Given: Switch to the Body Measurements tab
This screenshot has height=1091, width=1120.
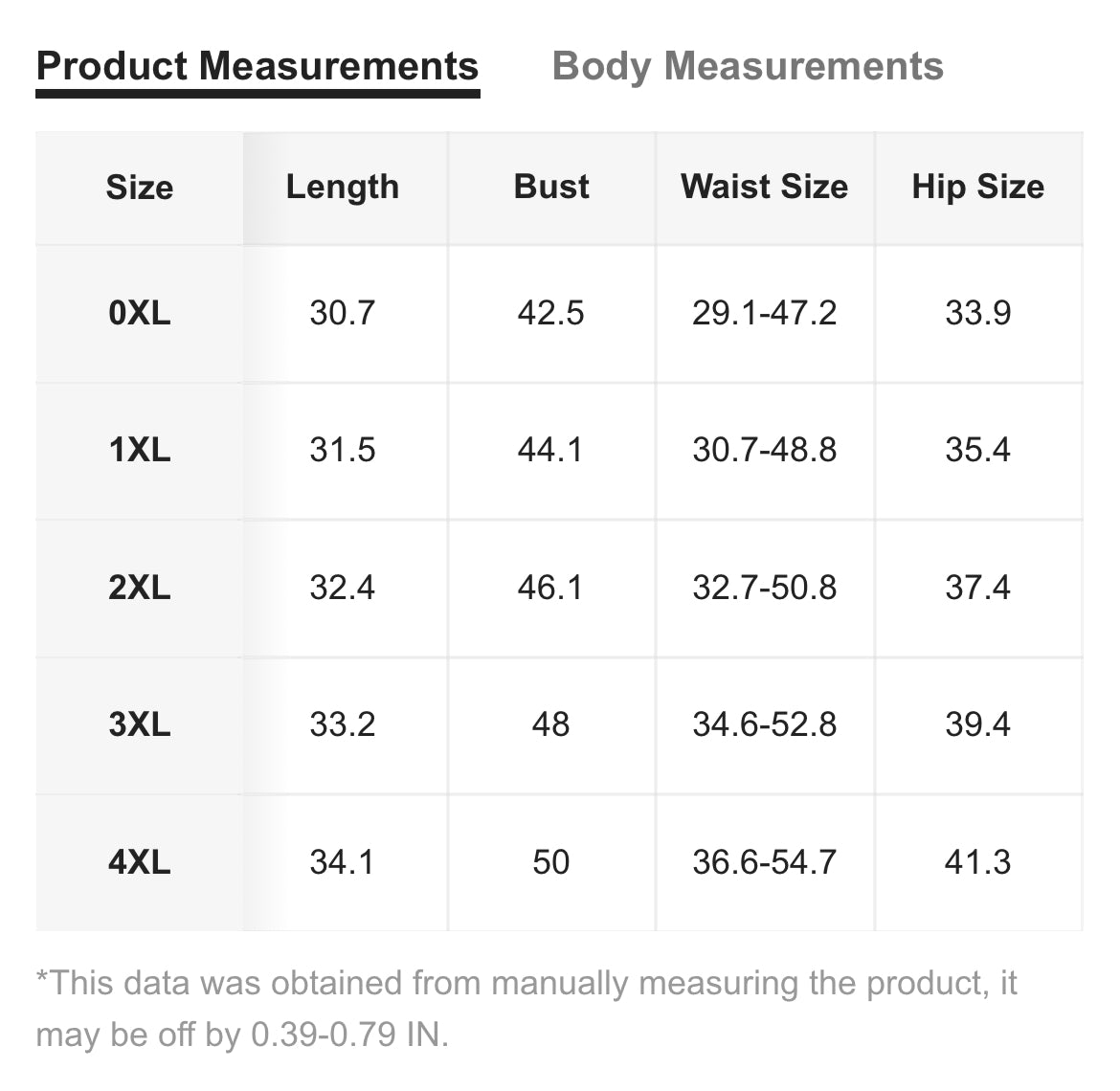Looking at the screenshot, I should (x=748, y=66).
